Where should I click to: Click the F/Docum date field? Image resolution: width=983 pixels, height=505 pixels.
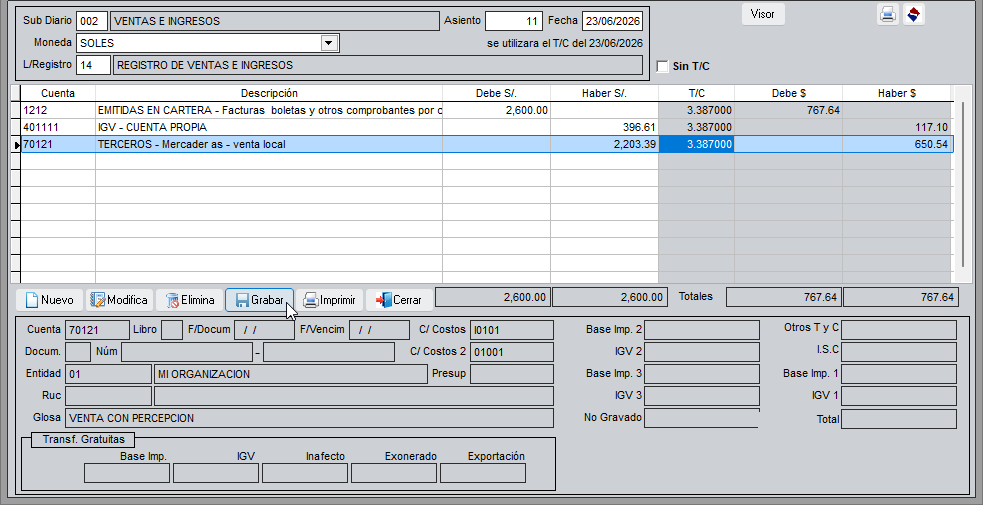[x=264, y=330]
